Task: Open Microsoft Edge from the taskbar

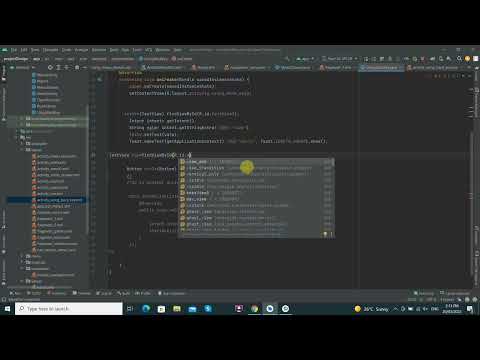Action: pyautogui.click(x=146, y=309)
